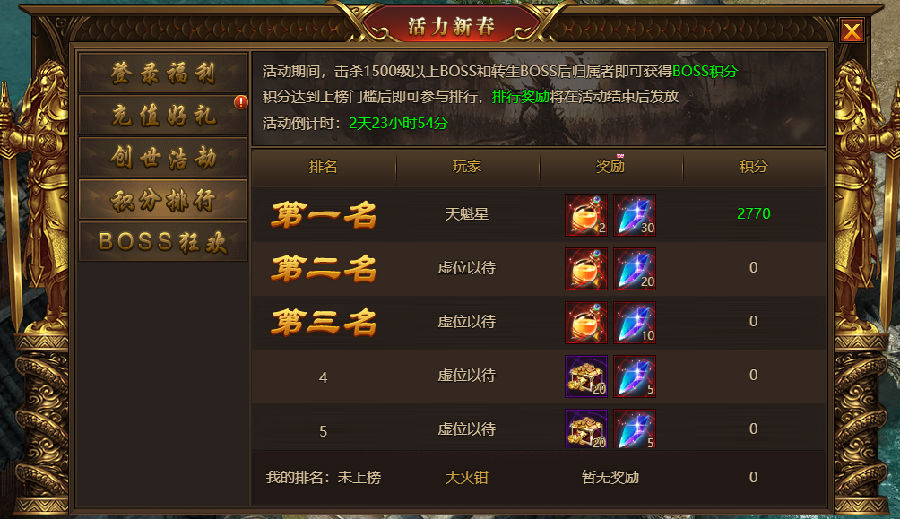
Task: Click first place blue crystal icon with 30
Action: [634, 215]
